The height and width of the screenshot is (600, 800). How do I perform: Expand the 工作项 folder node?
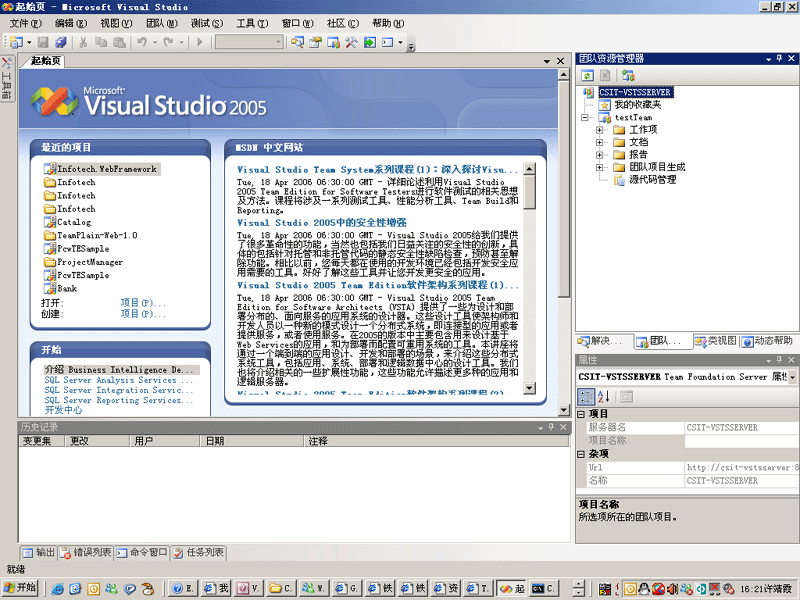[600, 130]
